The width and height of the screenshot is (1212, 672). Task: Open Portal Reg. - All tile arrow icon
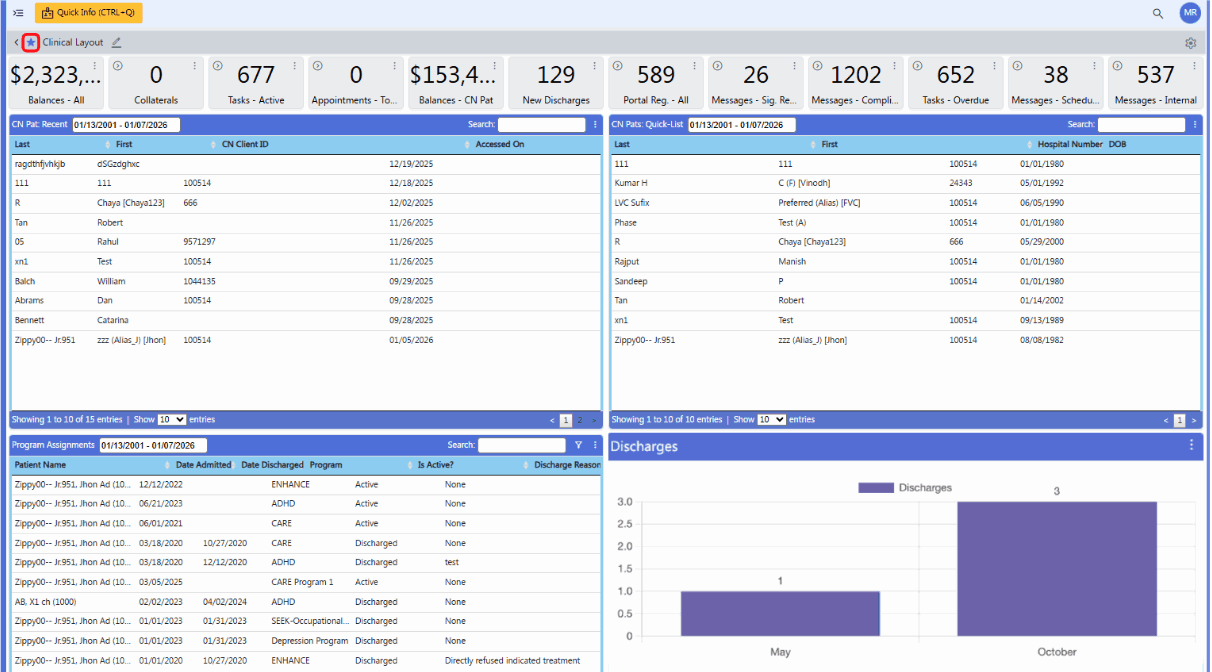[x=617, y=66]
